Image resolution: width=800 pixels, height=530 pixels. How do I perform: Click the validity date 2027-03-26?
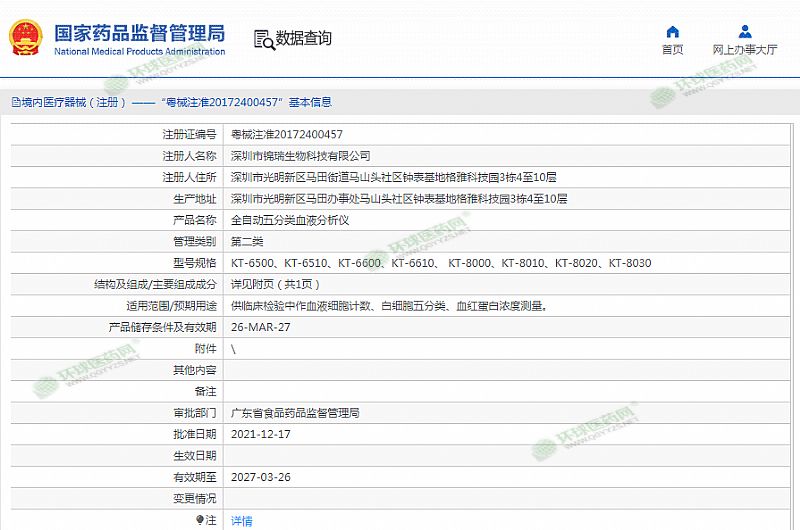[260, 477]
